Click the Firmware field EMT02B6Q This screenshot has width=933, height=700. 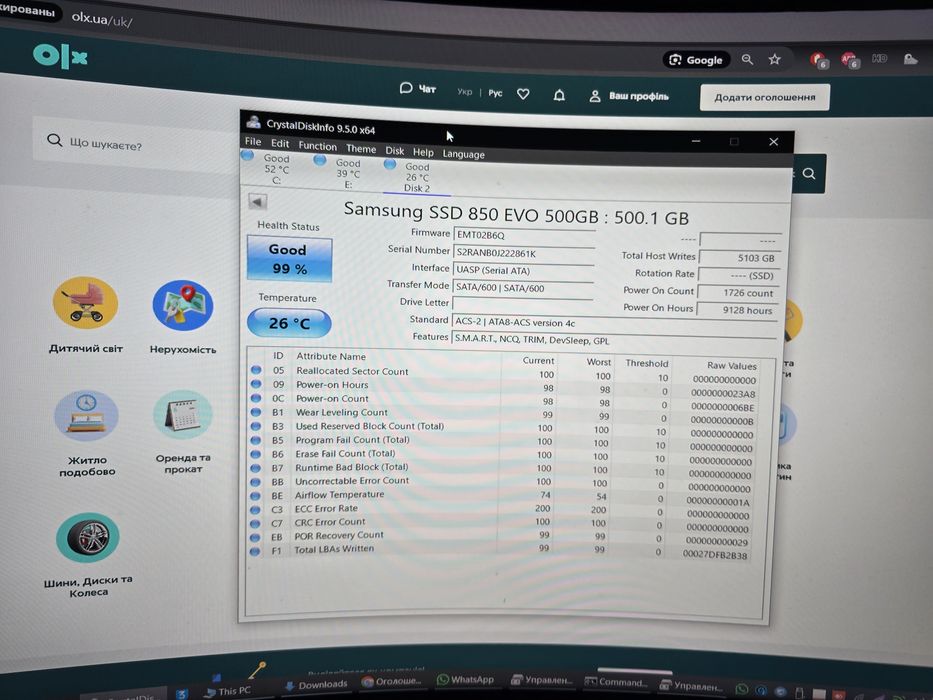pos(524,235)
